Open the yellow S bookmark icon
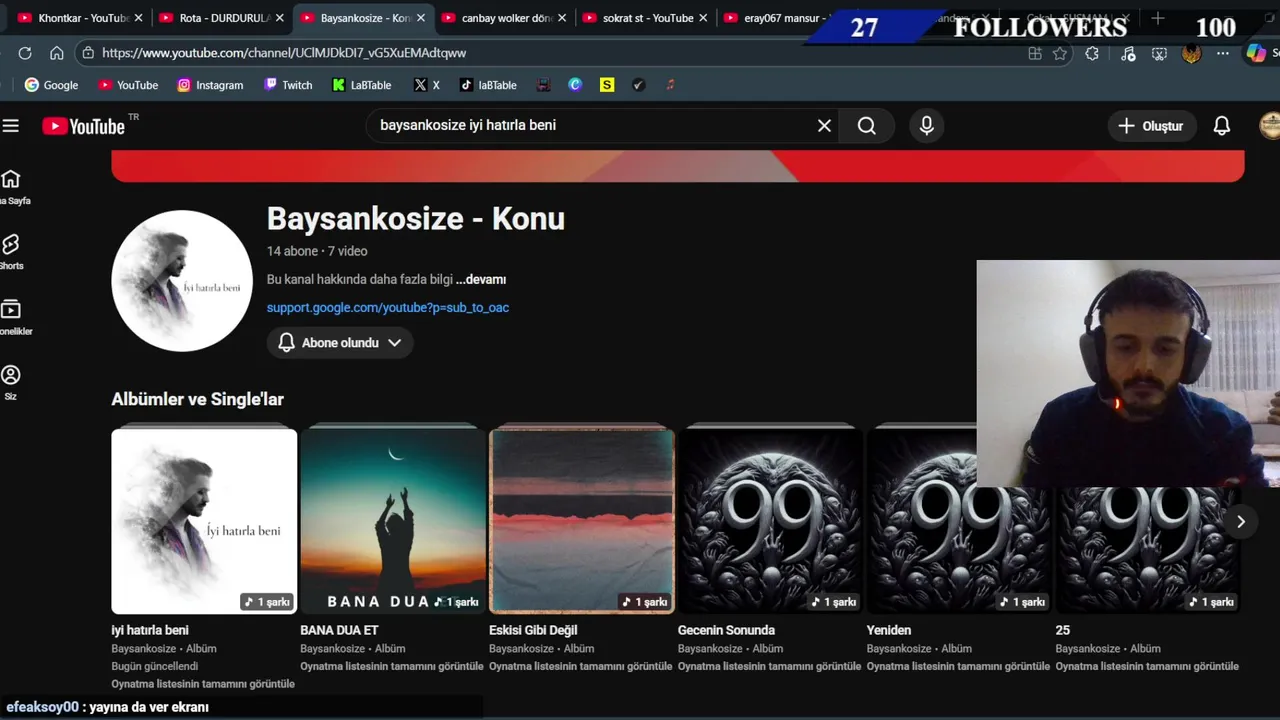 [x=607, y=85]
